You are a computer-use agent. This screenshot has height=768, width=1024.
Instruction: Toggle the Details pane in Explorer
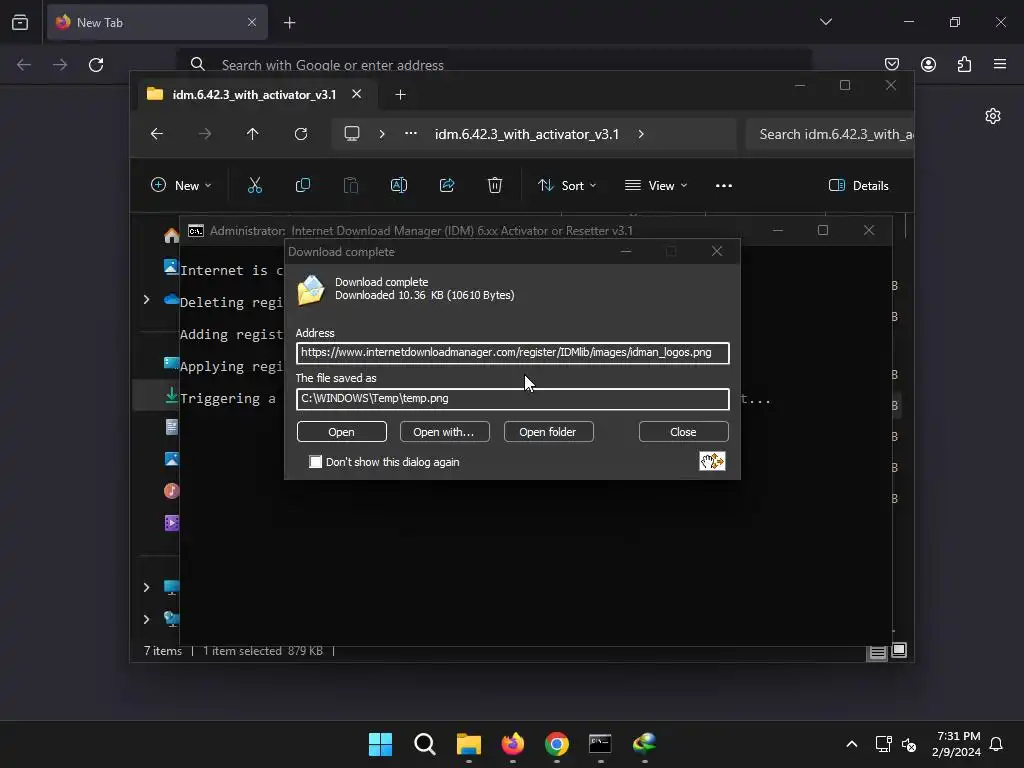point(858,185)
